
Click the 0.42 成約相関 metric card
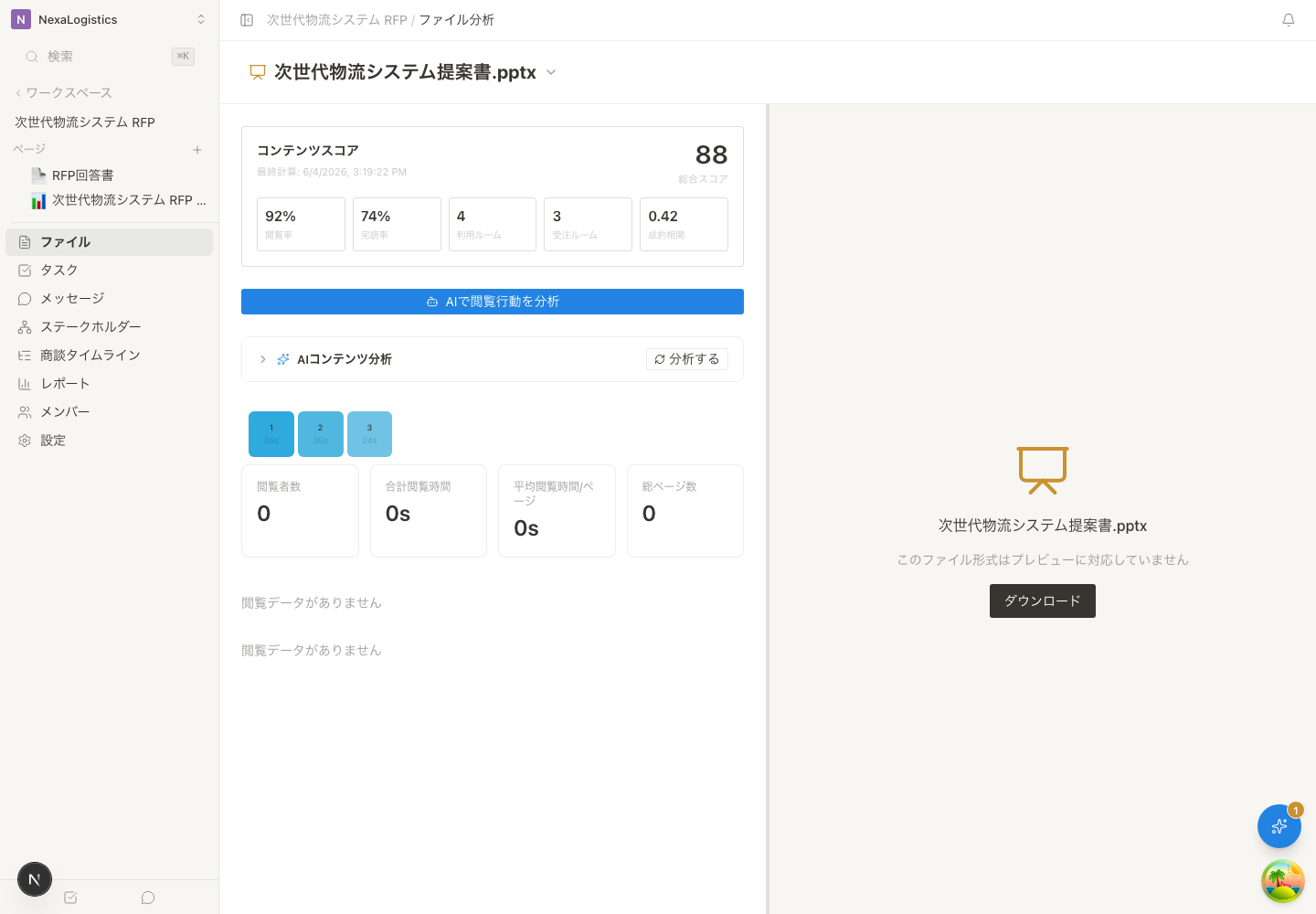tap(684, 224)
